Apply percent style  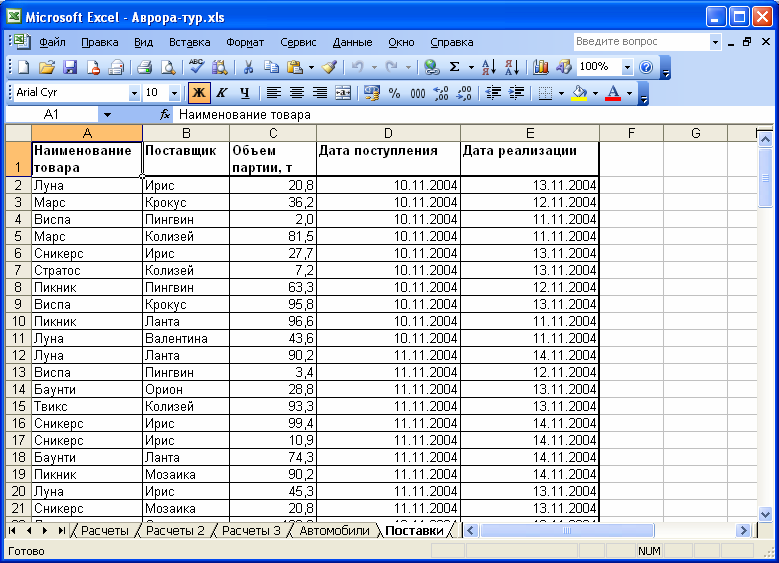(x=394, y=92)
